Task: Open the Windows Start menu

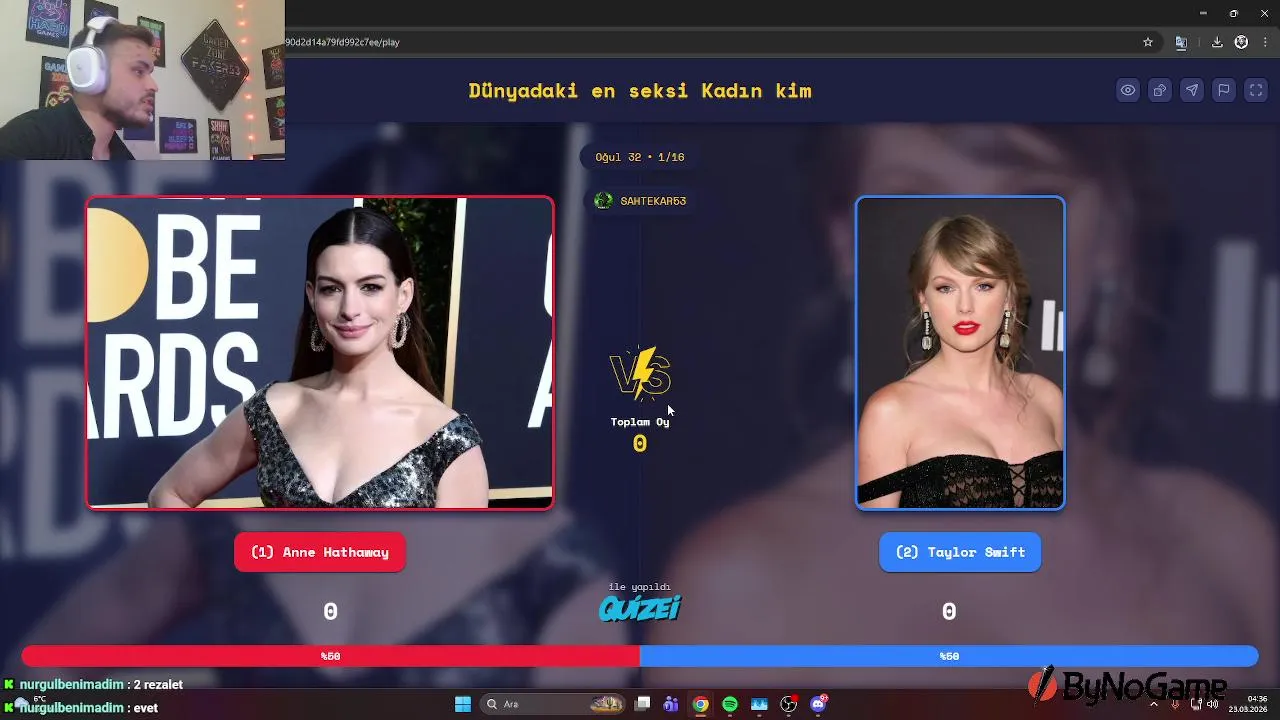Action: 463,704
